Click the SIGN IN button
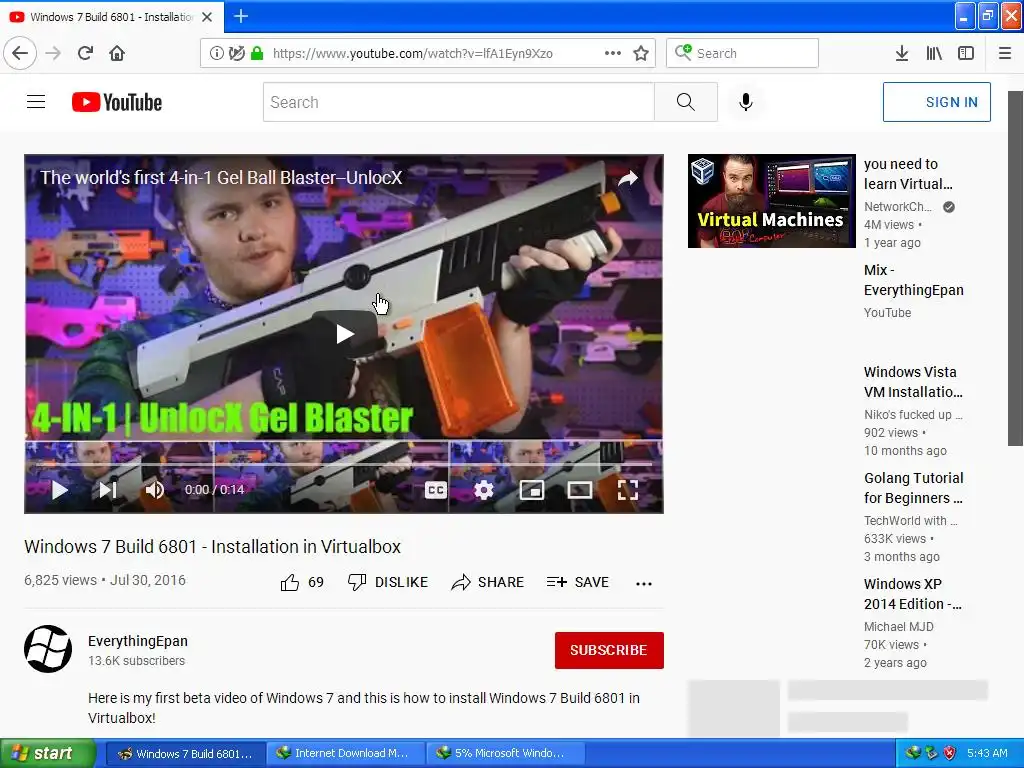Viewport: 1024px width, 768px height. [x=936, y=102]
